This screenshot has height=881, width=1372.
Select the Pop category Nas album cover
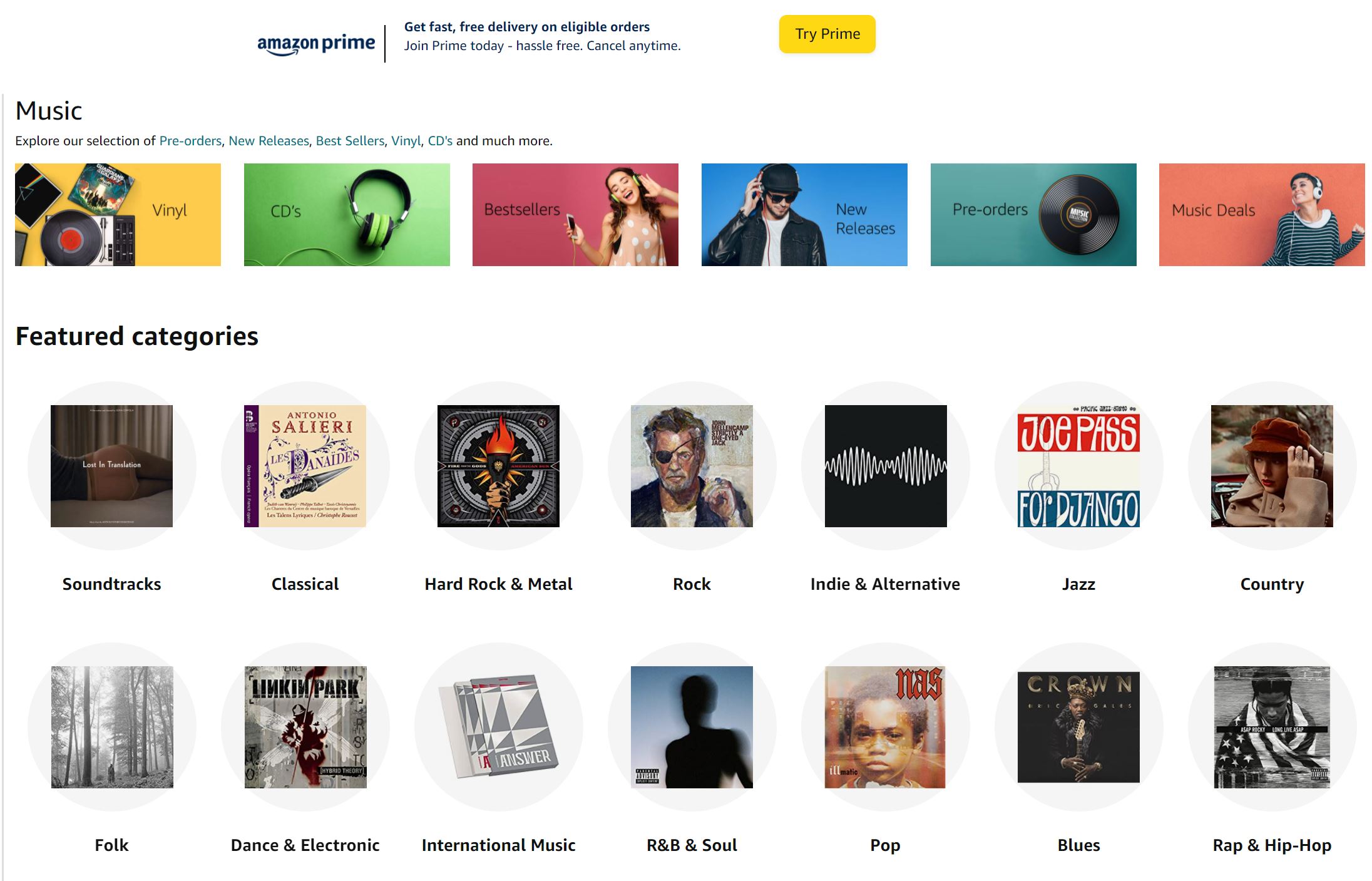pyautogui.click(x=885, y=727)
